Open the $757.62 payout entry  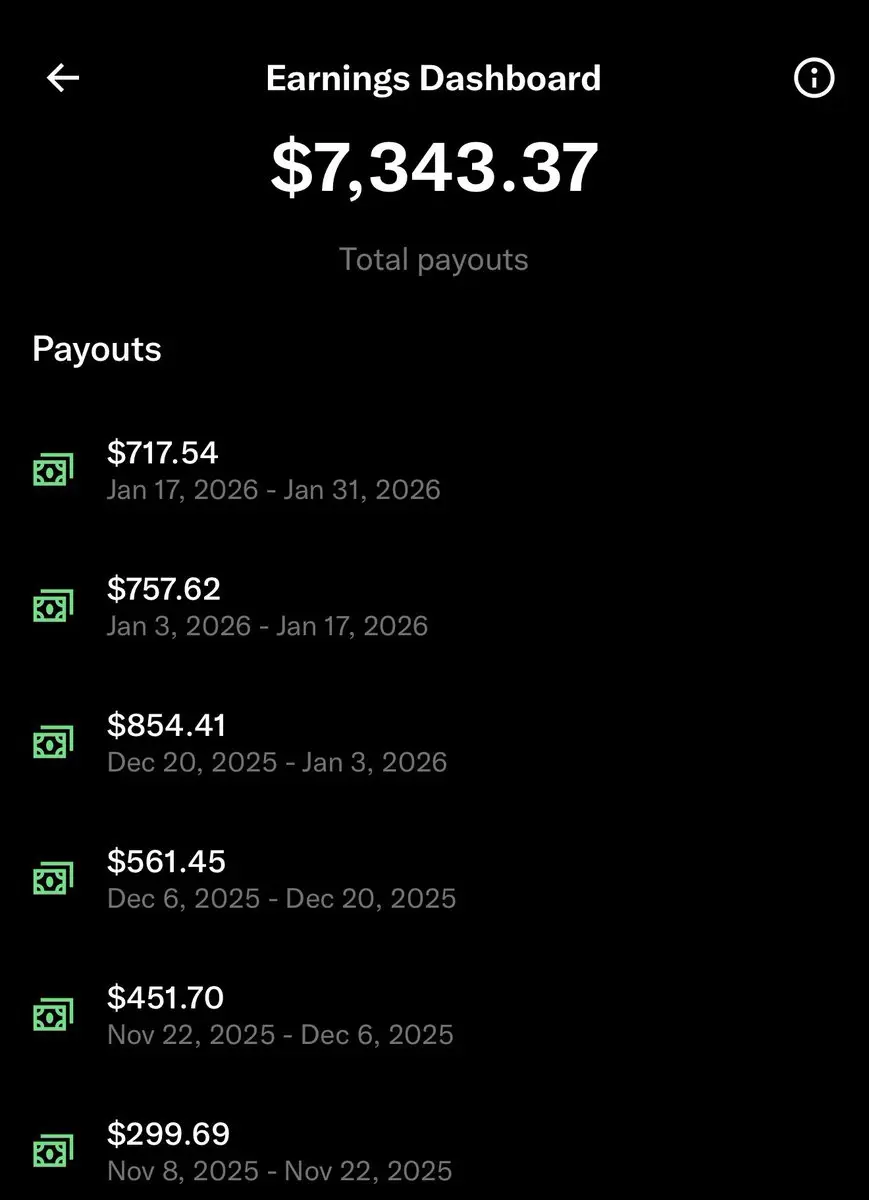click(x=434, y=606)
